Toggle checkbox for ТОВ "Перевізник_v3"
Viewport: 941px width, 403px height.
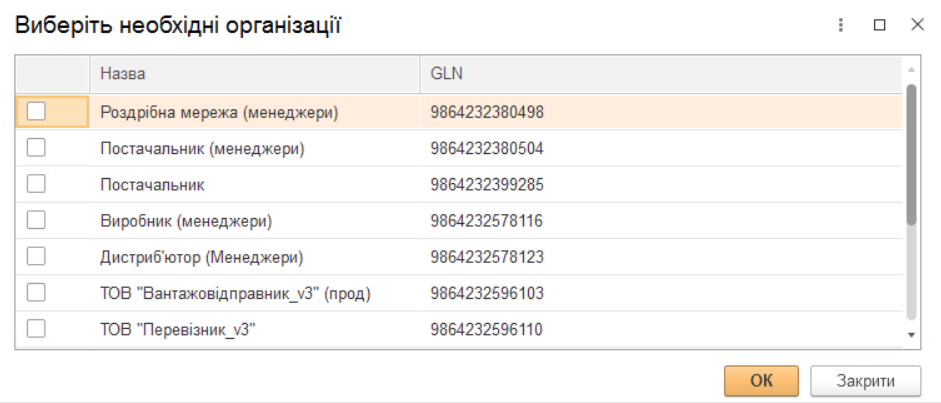(x=36, y=328)
